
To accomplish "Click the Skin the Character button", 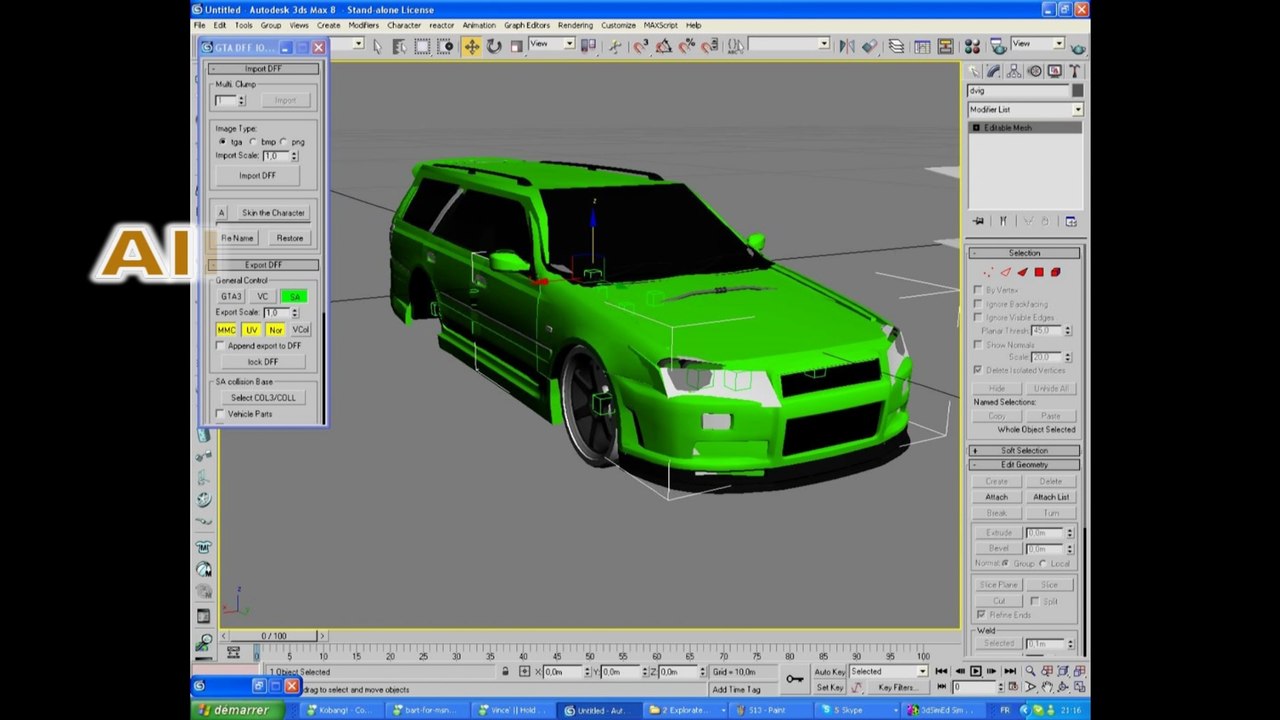I will (x=273, y=213).
